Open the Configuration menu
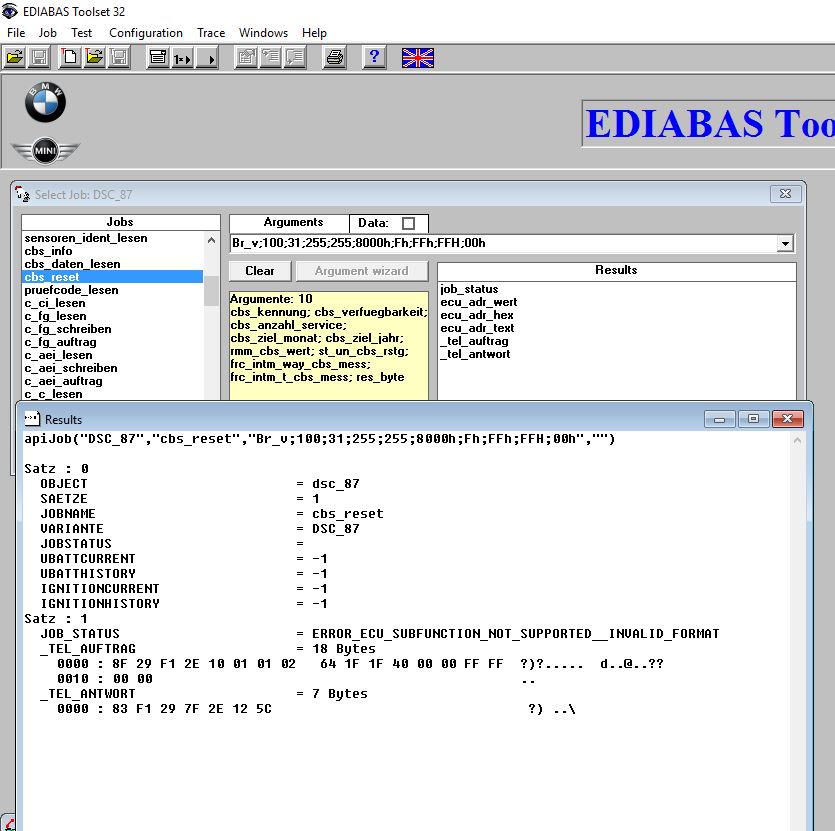This screenshot has height=831, width=835. click(x=146, y=33)
